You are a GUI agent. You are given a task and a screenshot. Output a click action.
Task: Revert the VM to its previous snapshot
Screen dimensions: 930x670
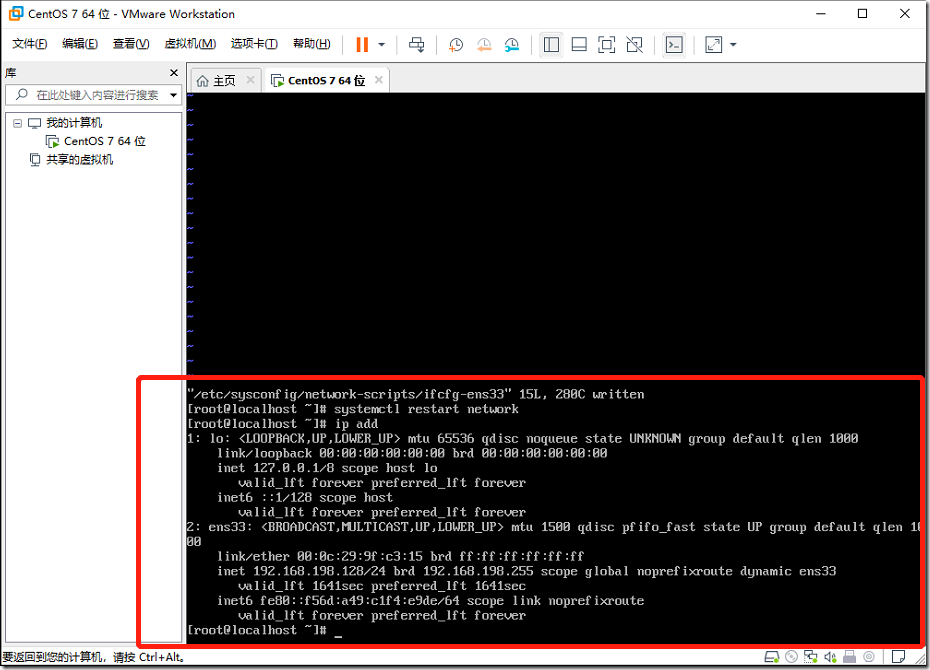tap(484, 44)
